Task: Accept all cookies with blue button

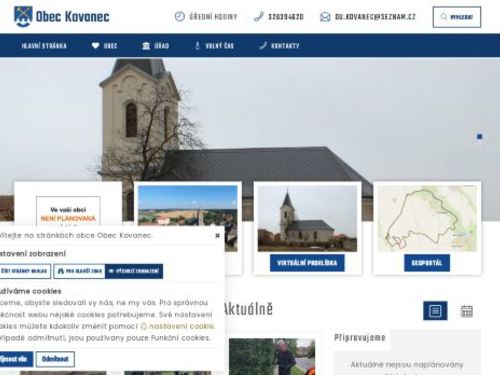Action: pos(16,359)
